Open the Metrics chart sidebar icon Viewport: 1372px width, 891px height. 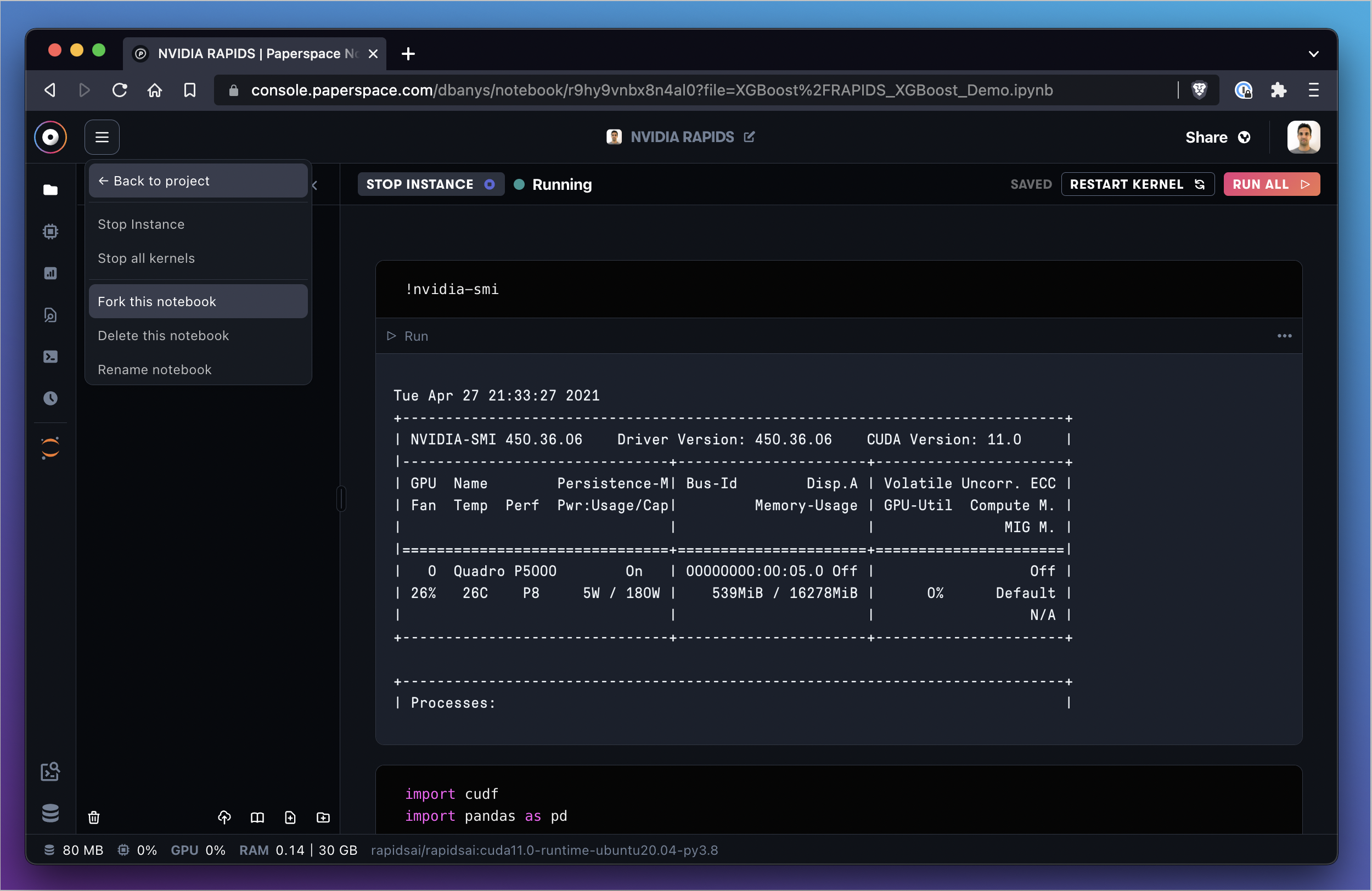[x=50, y=273]
